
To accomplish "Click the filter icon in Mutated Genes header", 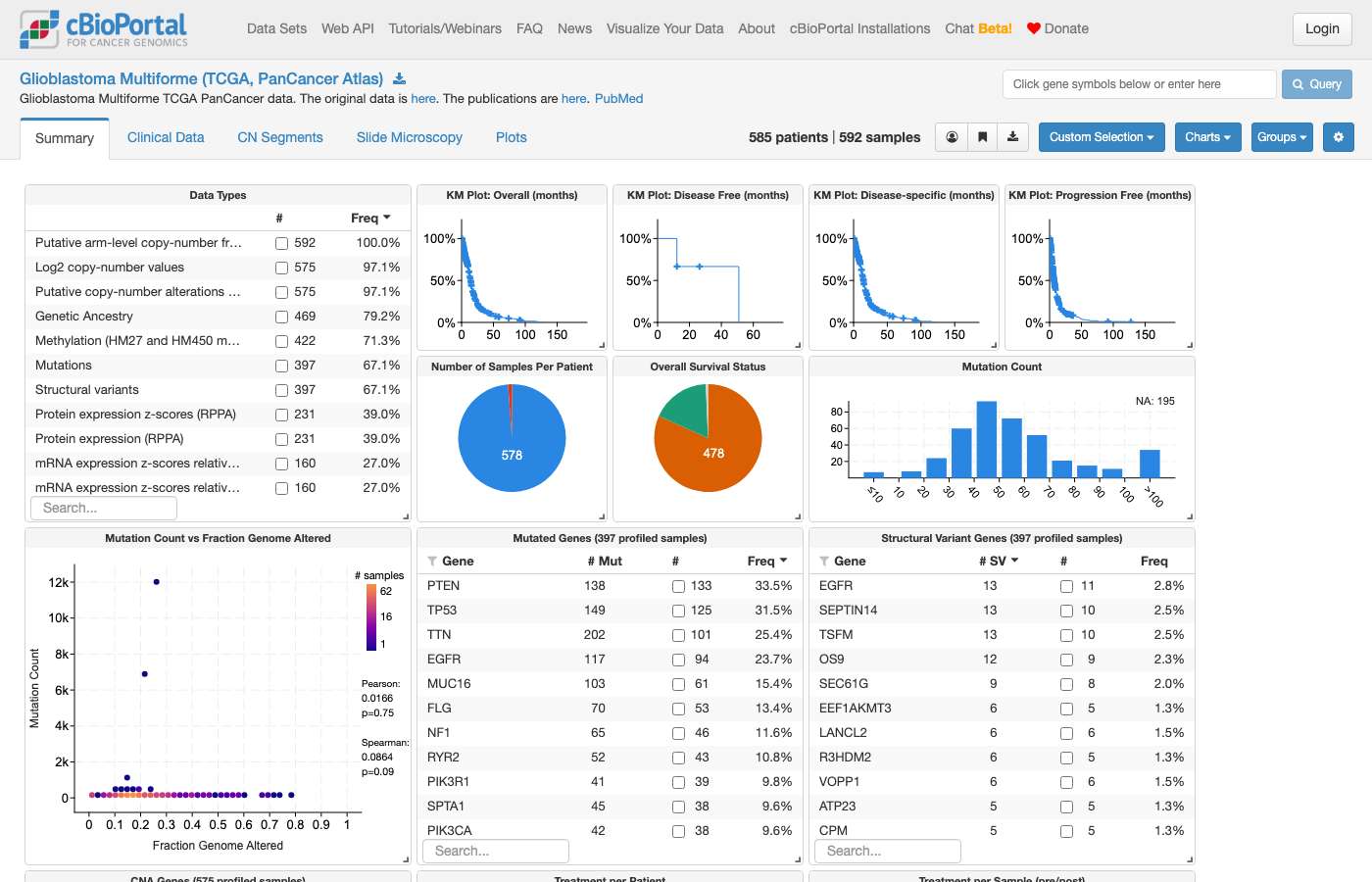I will click(432, 562).
